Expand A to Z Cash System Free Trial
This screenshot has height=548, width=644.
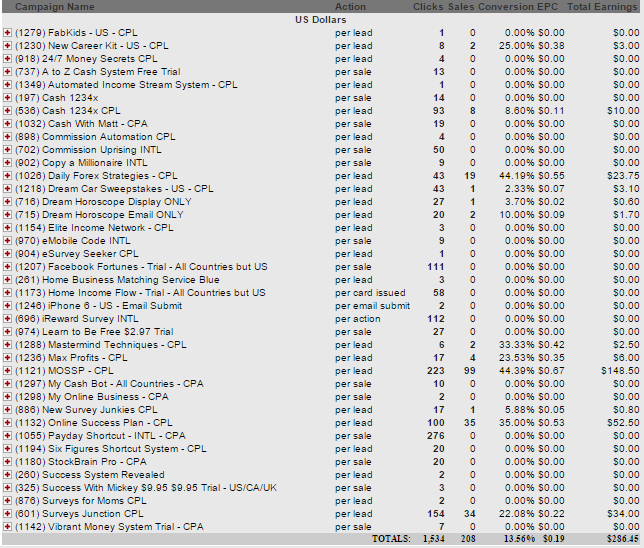point(7,71)
